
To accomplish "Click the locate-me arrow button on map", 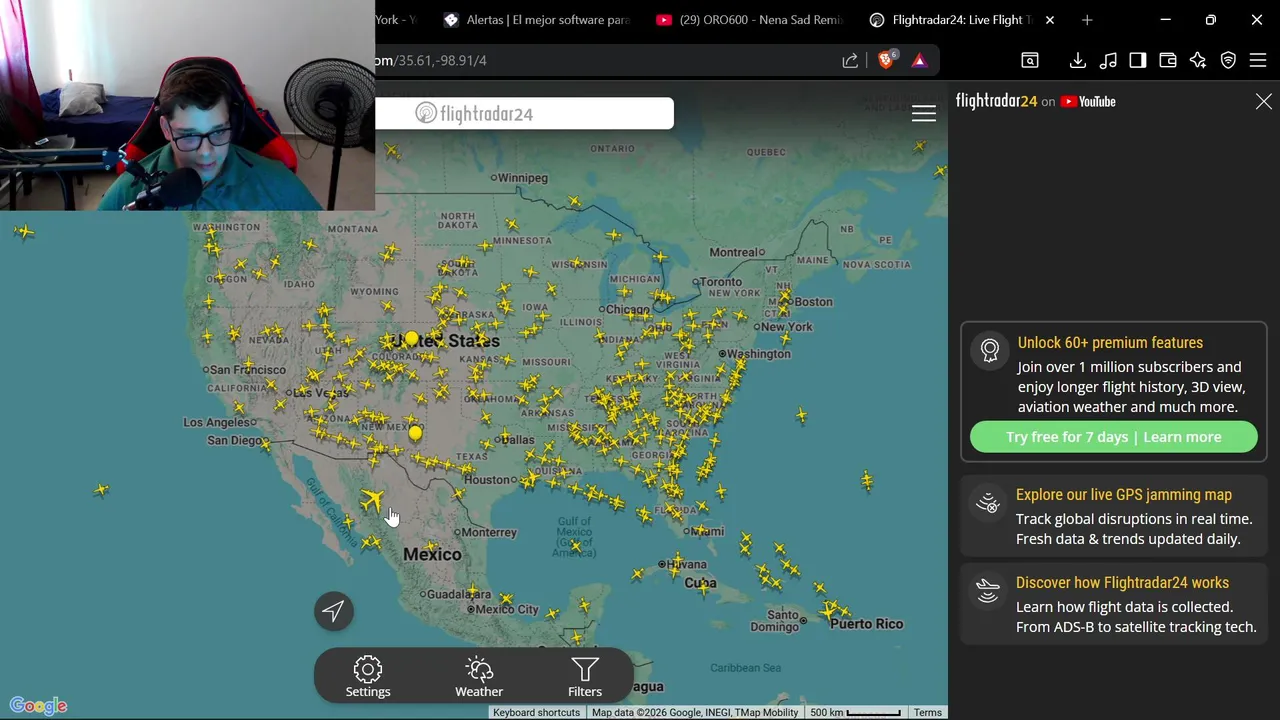I will tap(334, 611).
